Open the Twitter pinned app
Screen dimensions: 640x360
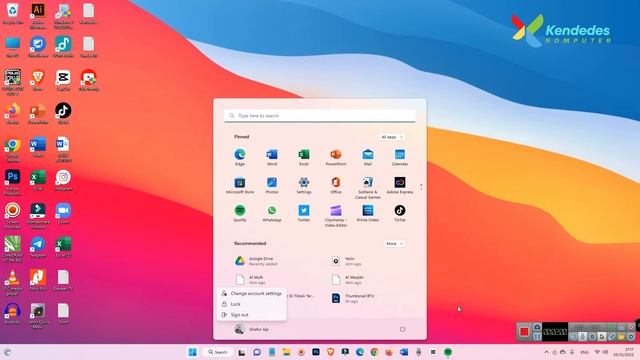coord(304,213)
